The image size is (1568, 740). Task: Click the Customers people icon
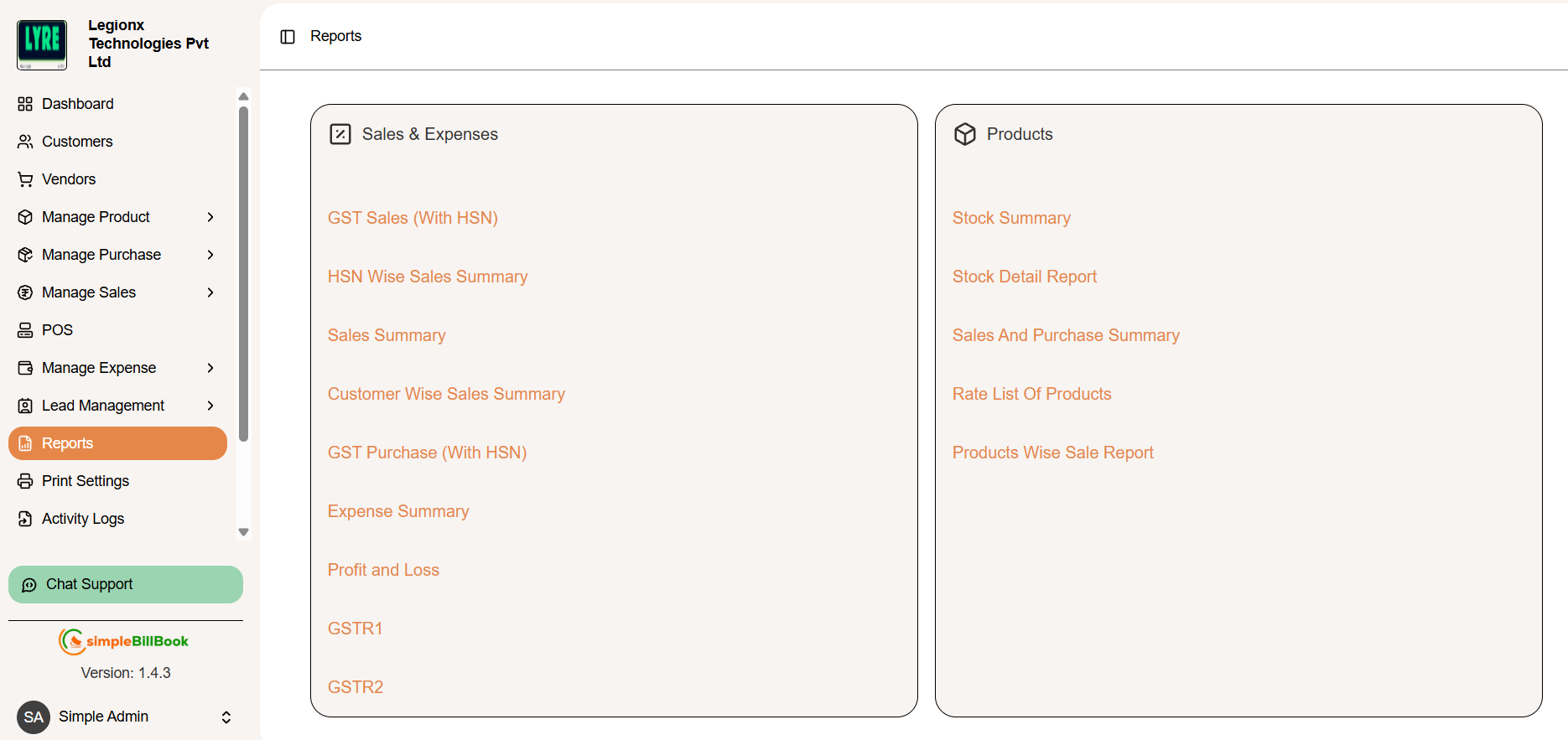tap(25, 142)
